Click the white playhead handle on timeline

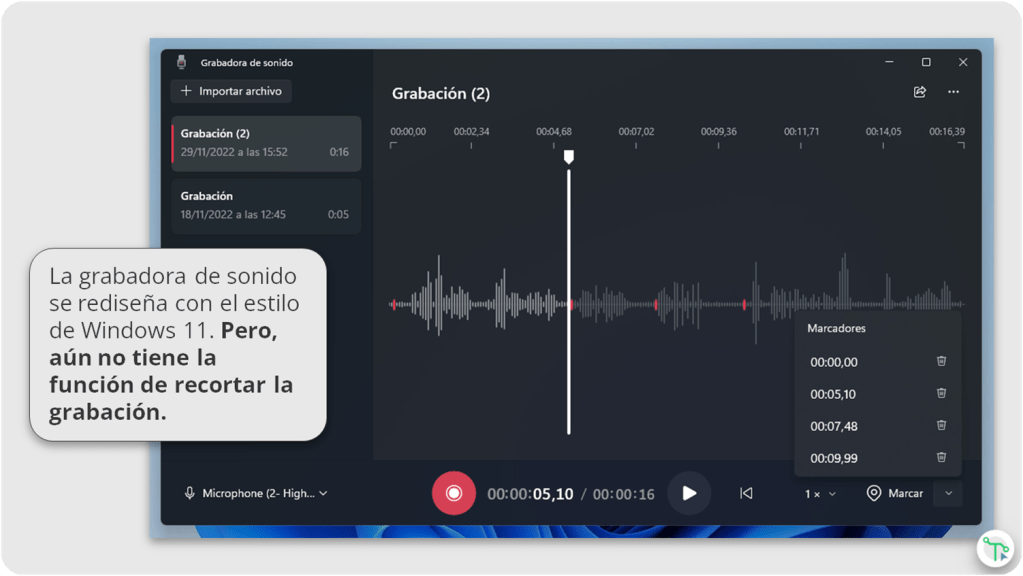point(569,157)
